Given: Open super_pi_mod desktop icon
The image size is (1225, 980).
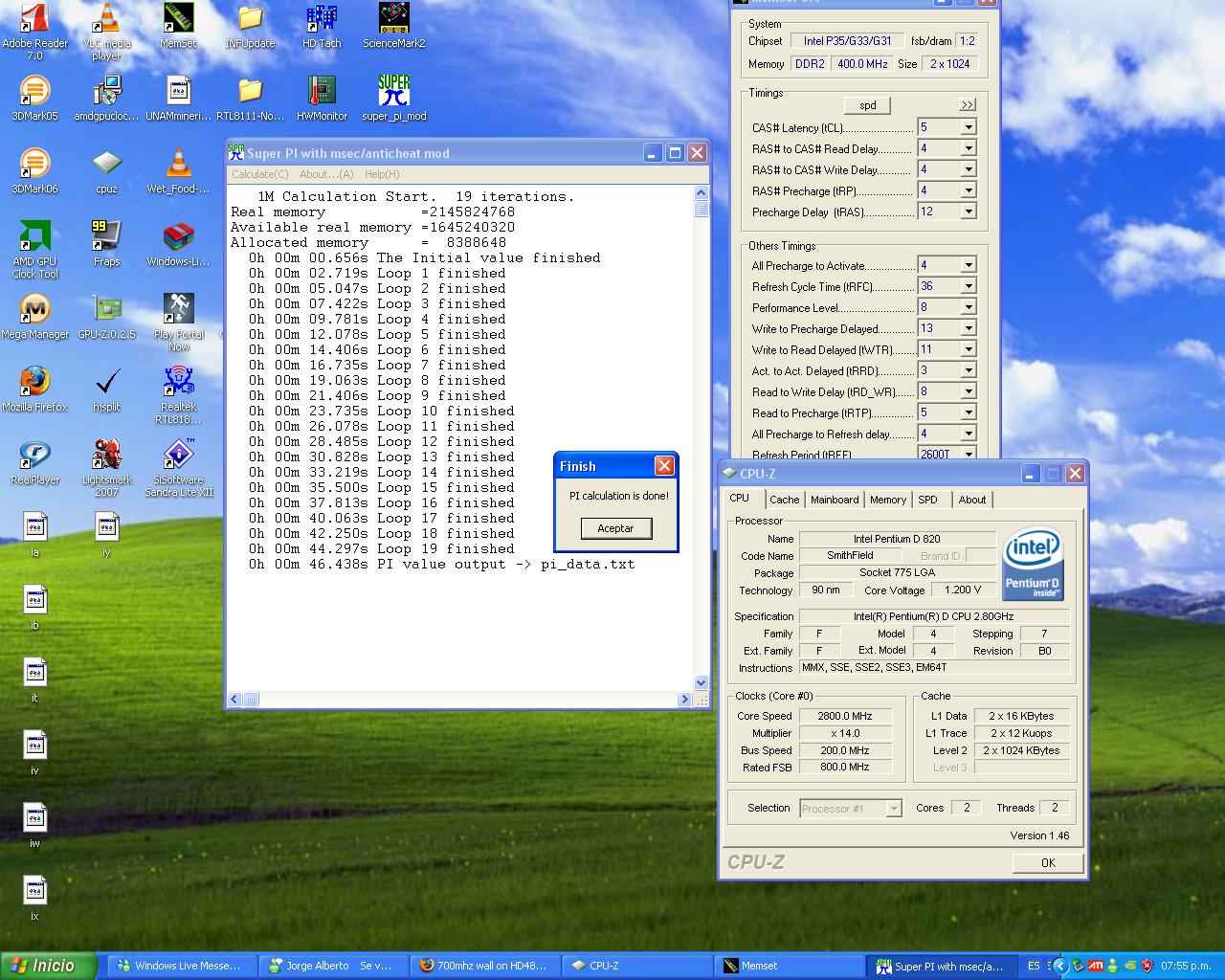Looking at the screenshot, I should (393, 98).
